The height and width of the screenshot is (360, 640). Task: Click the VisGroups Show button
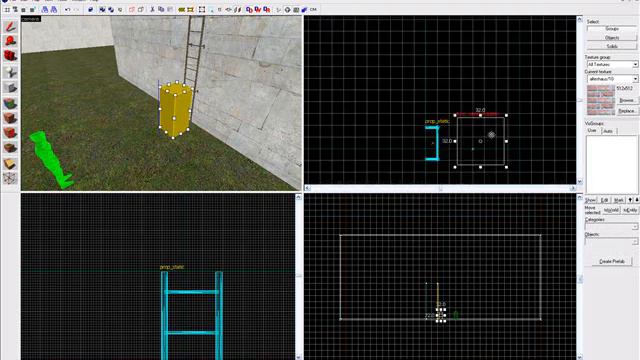coord(591,200)
